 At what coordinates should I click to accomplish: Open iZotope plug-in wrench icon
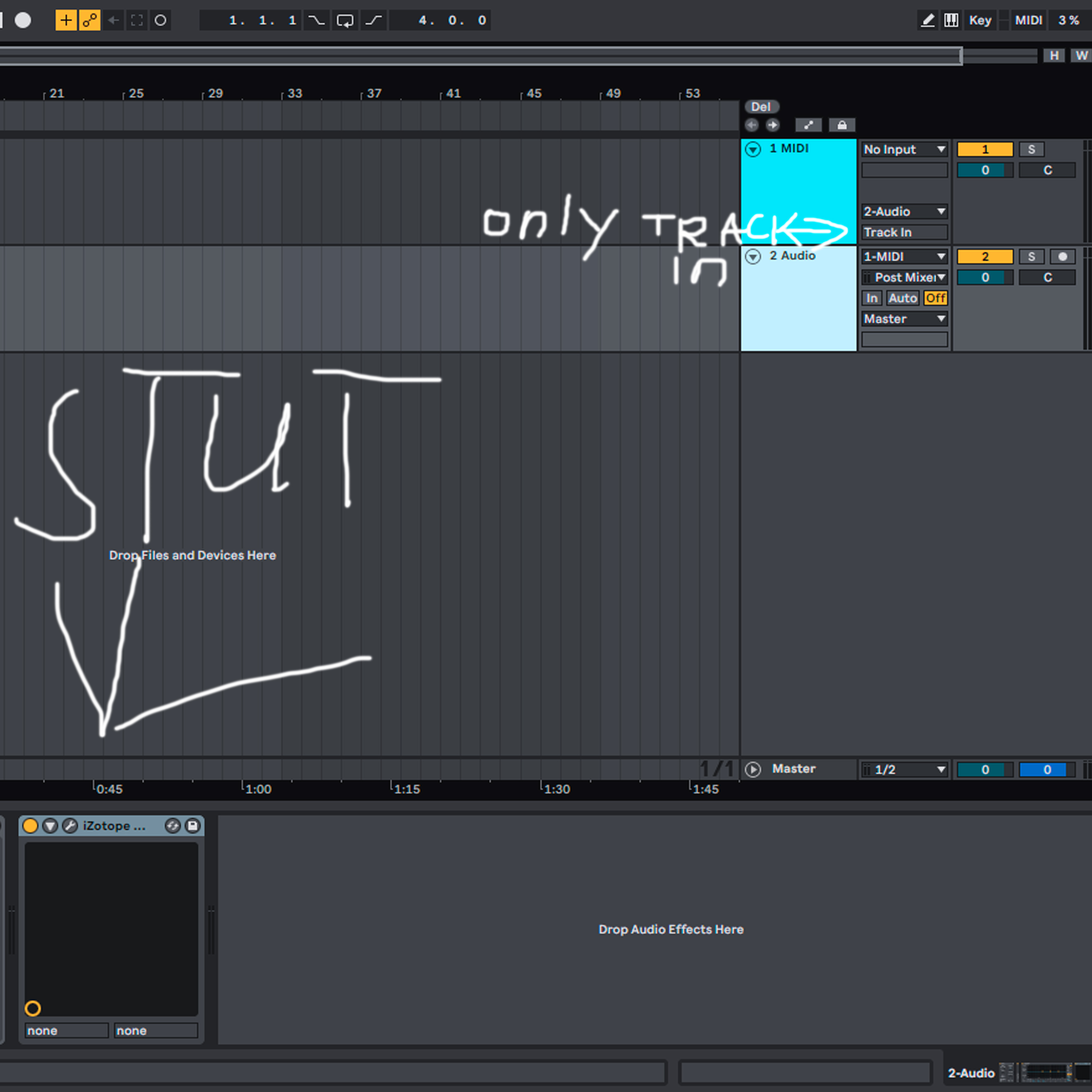click(70, 826)
